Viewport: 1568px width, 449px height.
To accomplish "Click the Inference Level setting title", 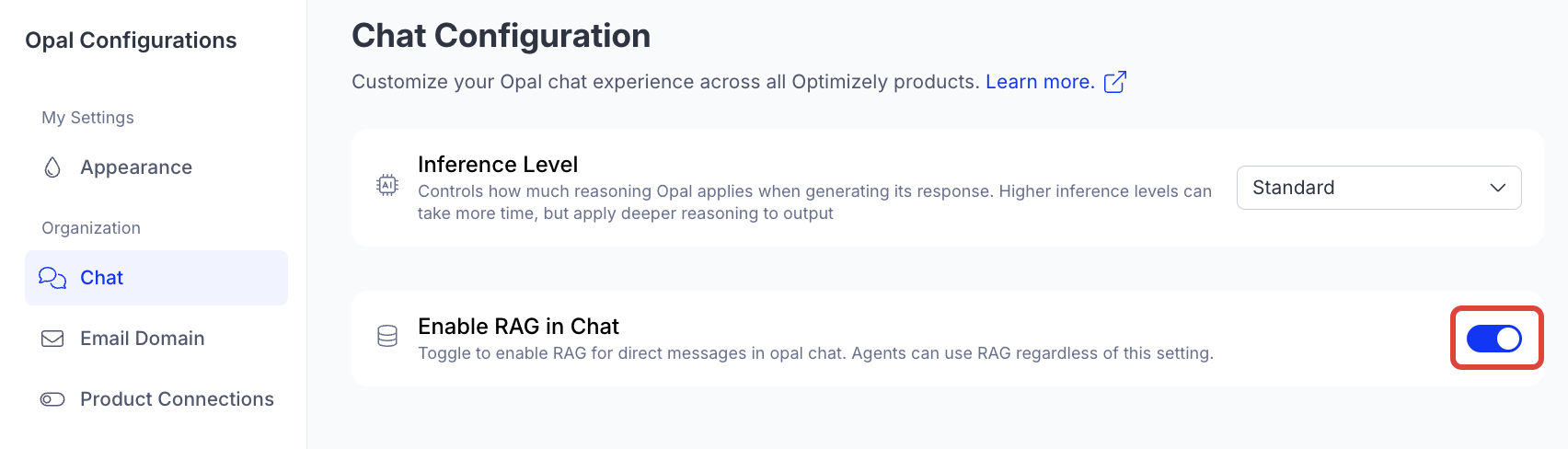I will pos(498,165).
